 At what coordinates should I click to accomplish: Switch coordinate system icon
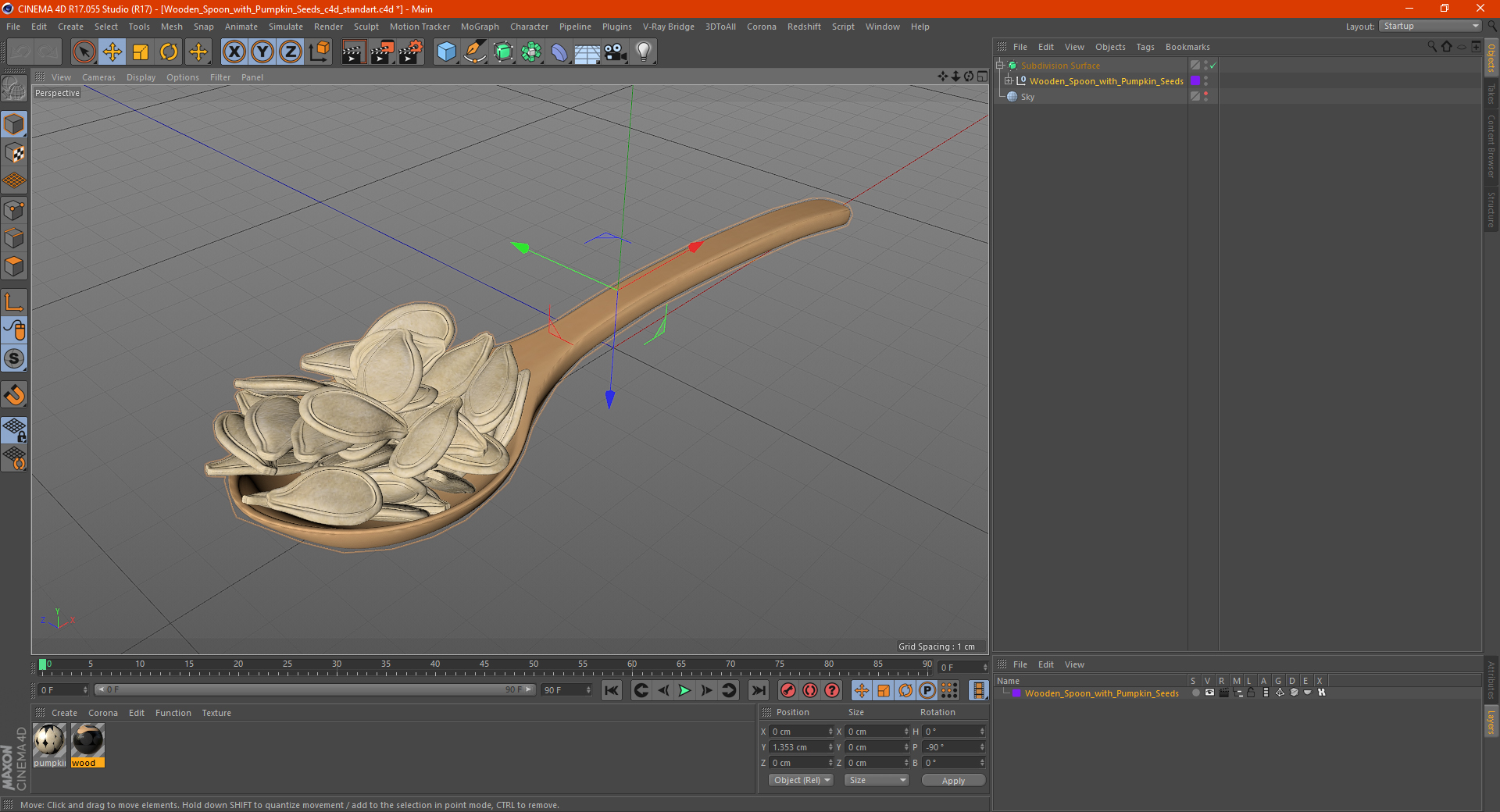(320, 52)
